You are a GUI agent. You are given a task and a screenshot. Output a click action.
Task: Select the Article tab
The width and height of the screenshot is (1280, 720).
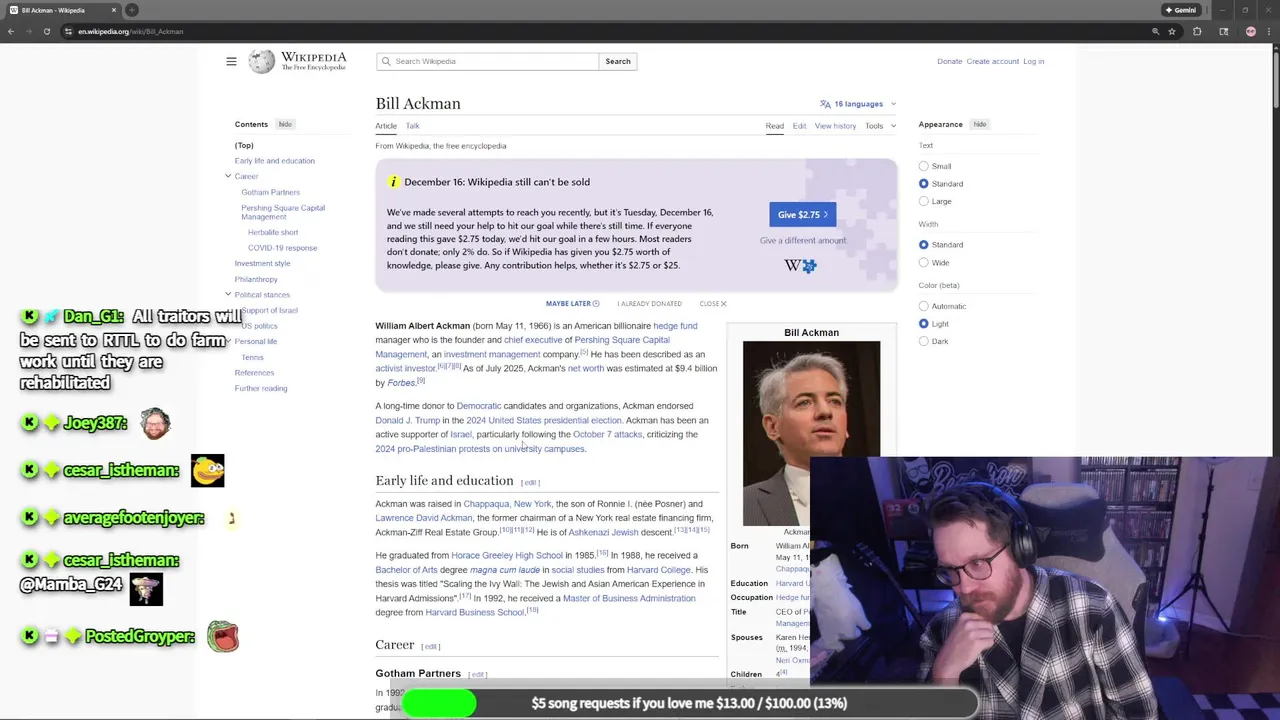click(x=386, y=126)
